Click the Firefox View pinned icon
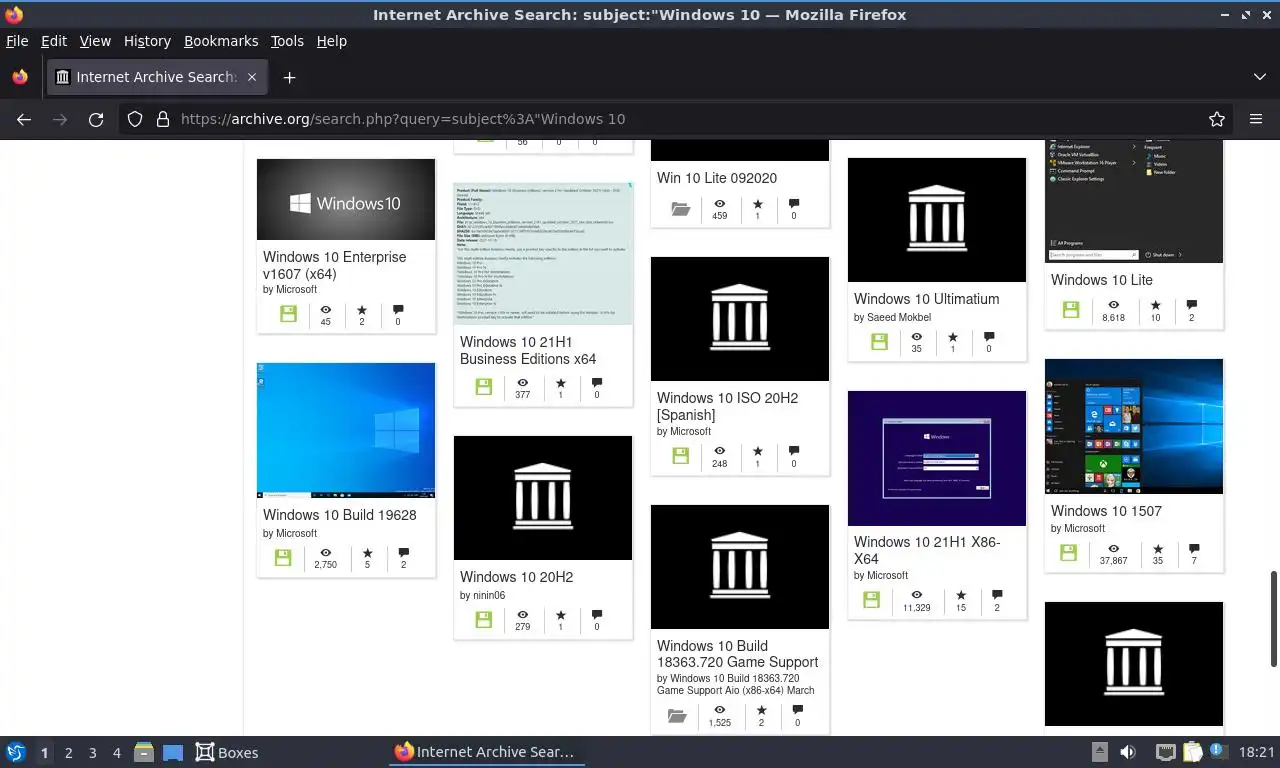Screen dimensions: 1280x768 coord(20,77)
